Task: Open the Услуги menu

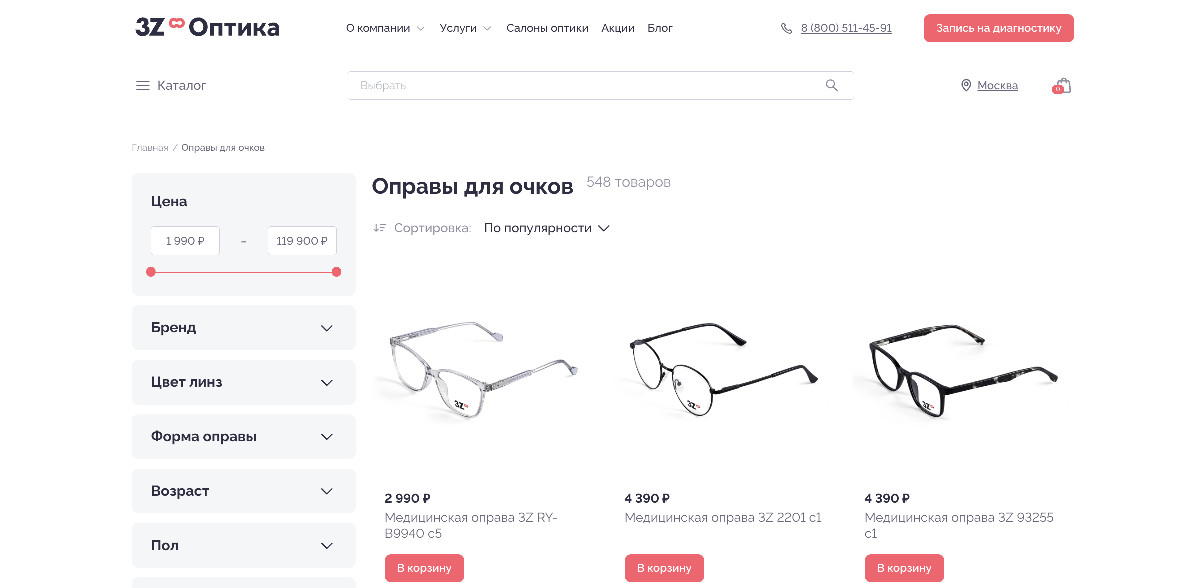Action: (465, 28)
